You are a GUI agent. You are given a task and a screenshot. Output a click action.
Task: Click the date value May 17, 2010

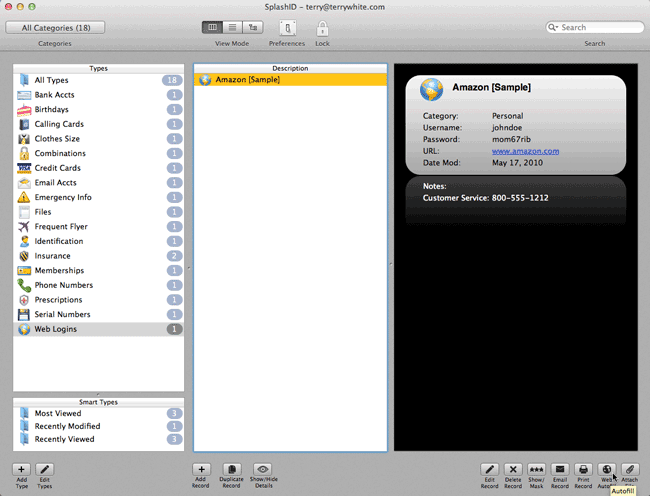tap(517, 163)
